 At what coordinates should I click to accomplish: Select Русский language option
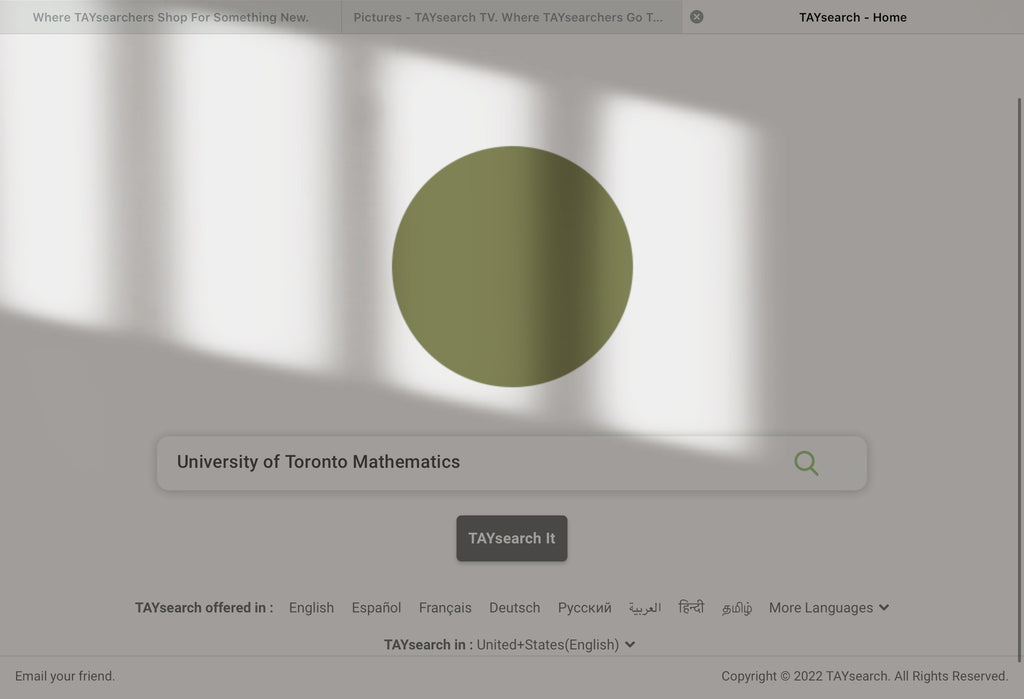coord(584,608)
